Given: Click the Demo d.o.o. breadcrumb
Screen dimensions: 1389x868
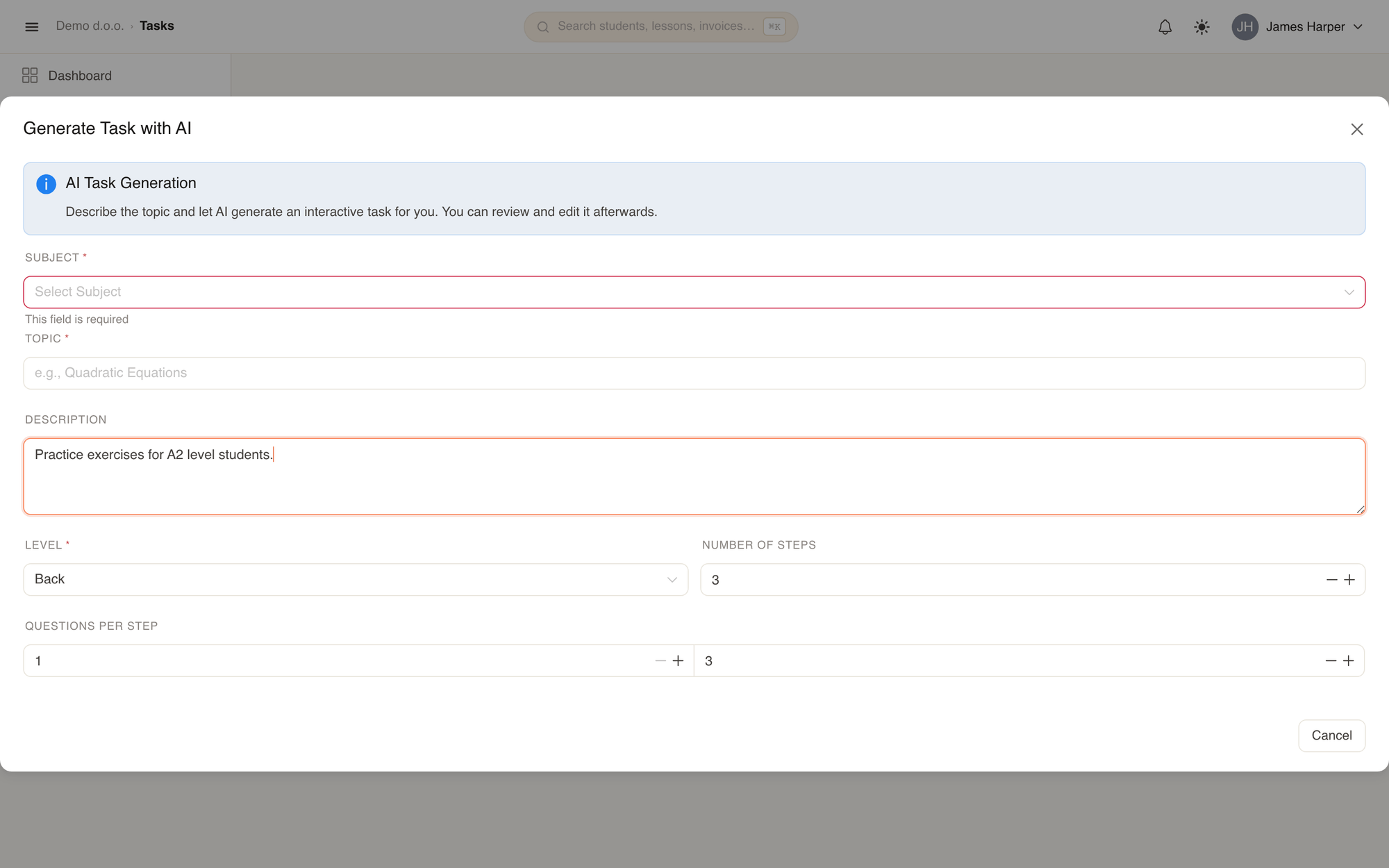Looking at the screenshot, I should pos(90,26).
